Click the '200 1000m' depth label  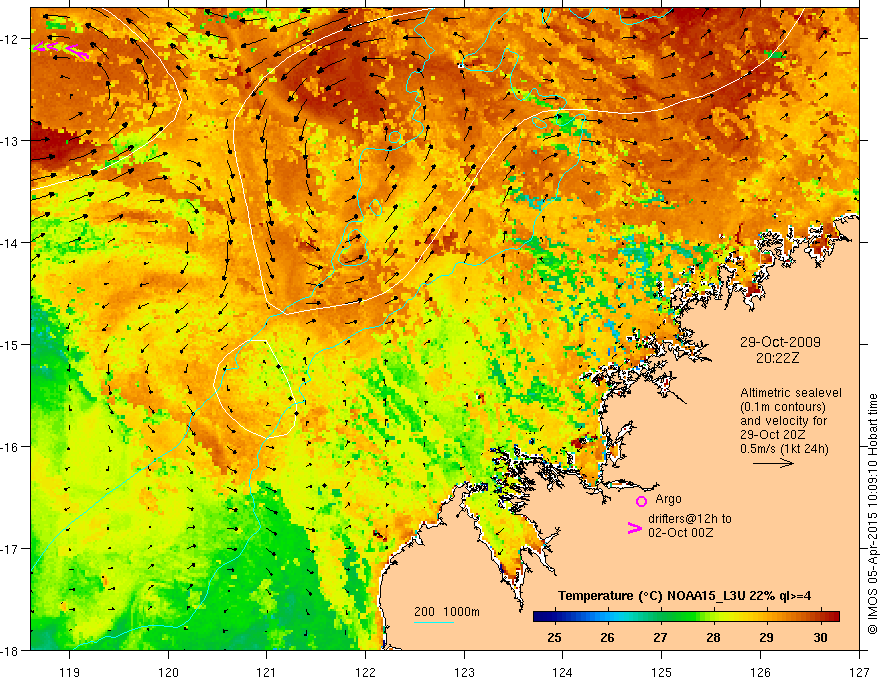(x=447, y=612)
